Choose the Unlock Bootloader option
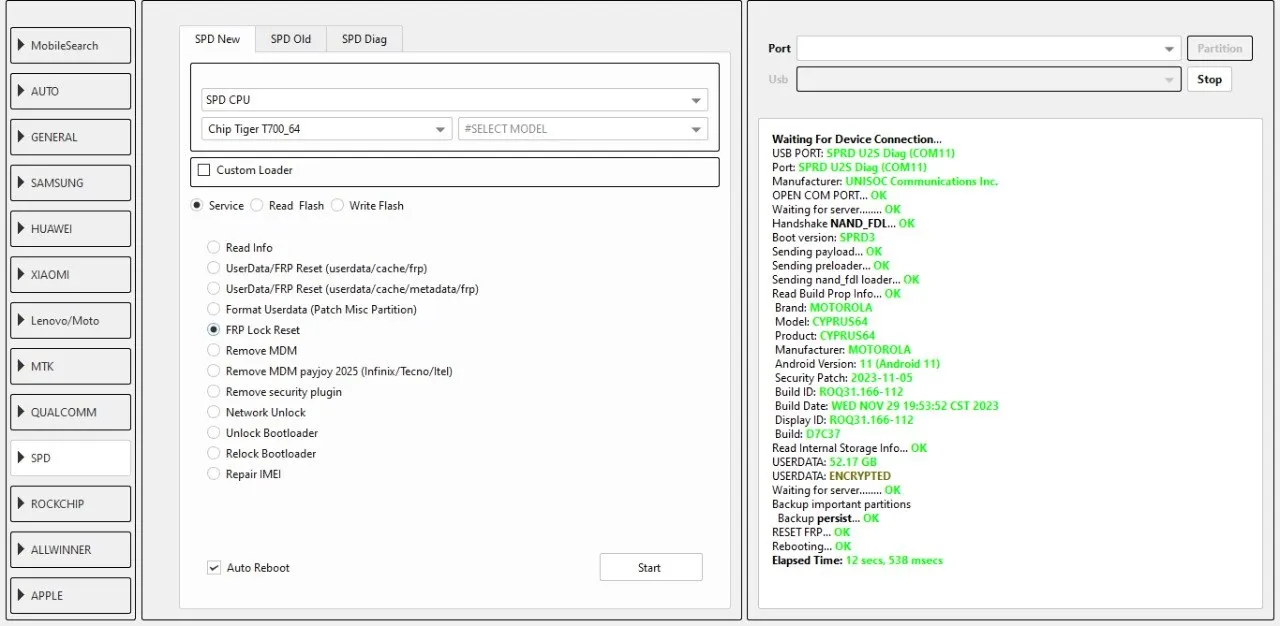The height and width of the screenshot is (626, 1280). pos(213,433)
